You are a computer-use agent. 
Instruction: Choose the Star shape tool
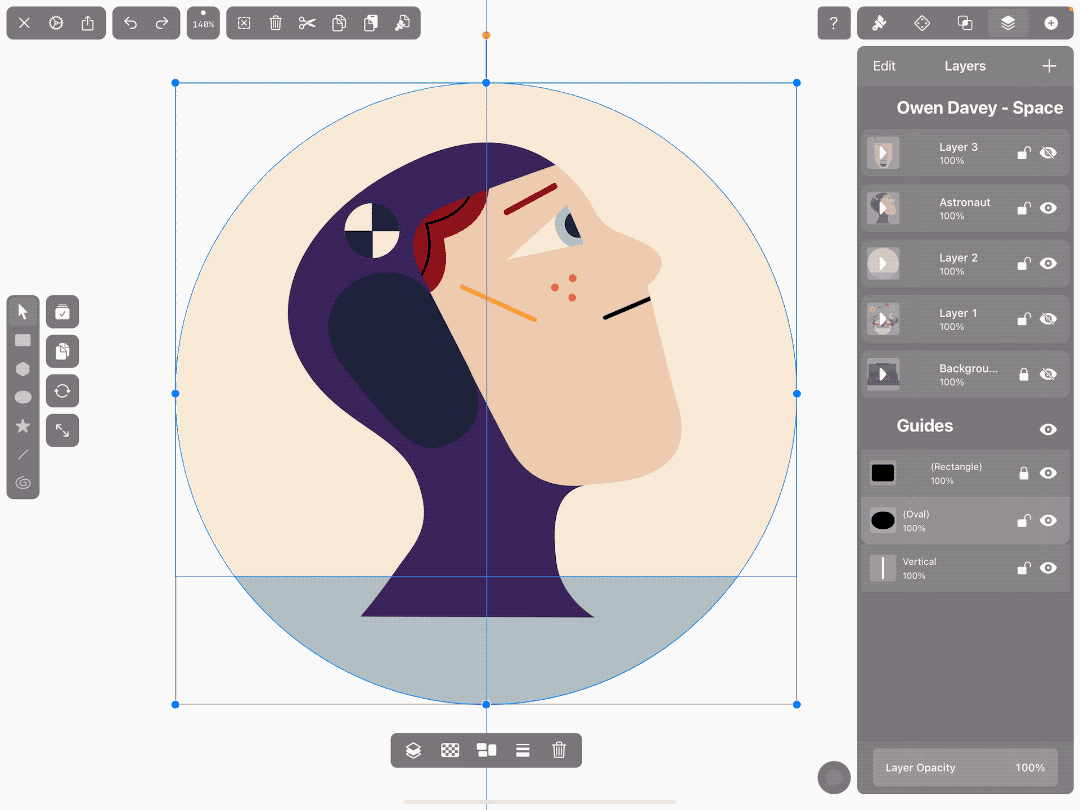click(x=23, y=426)
